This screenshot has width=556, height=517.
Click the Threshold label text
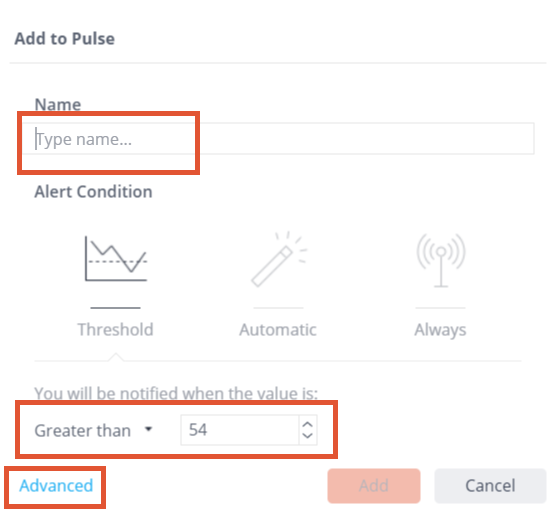[x=116, y=329]
